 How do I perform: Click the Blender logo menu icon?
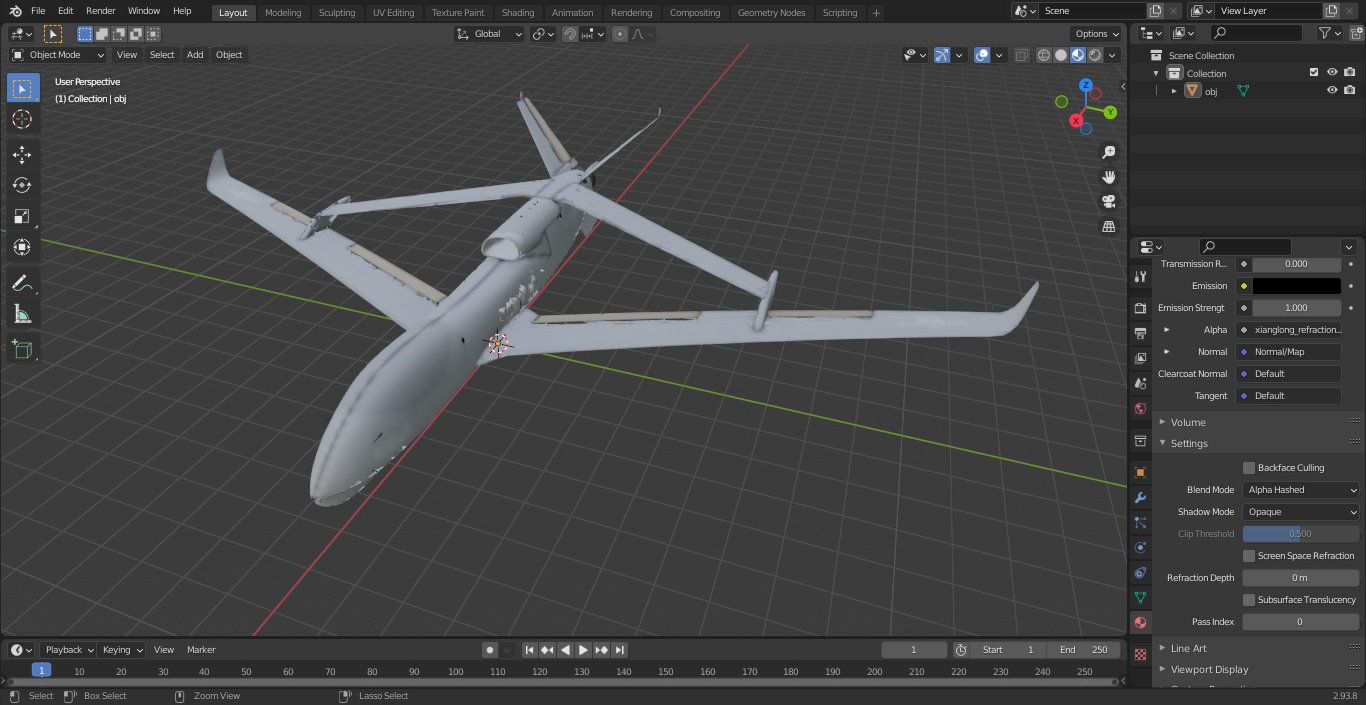15,11
